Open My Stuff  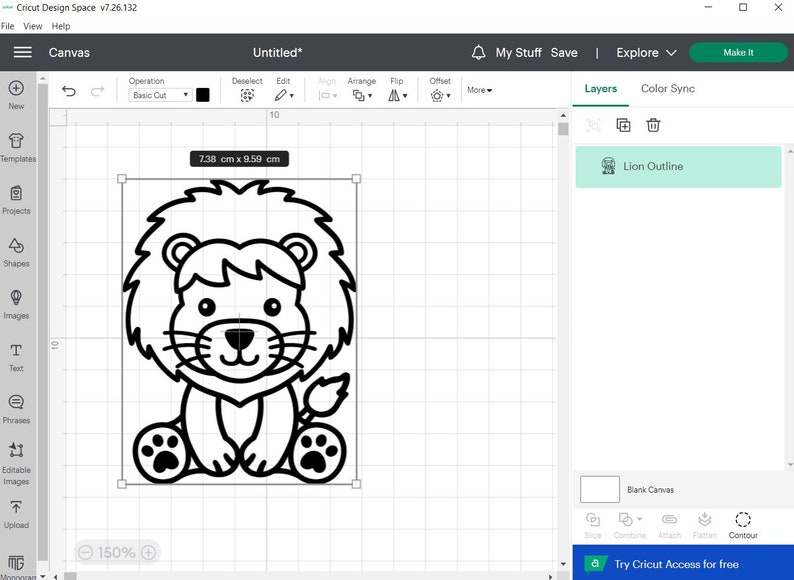[519, 53]
